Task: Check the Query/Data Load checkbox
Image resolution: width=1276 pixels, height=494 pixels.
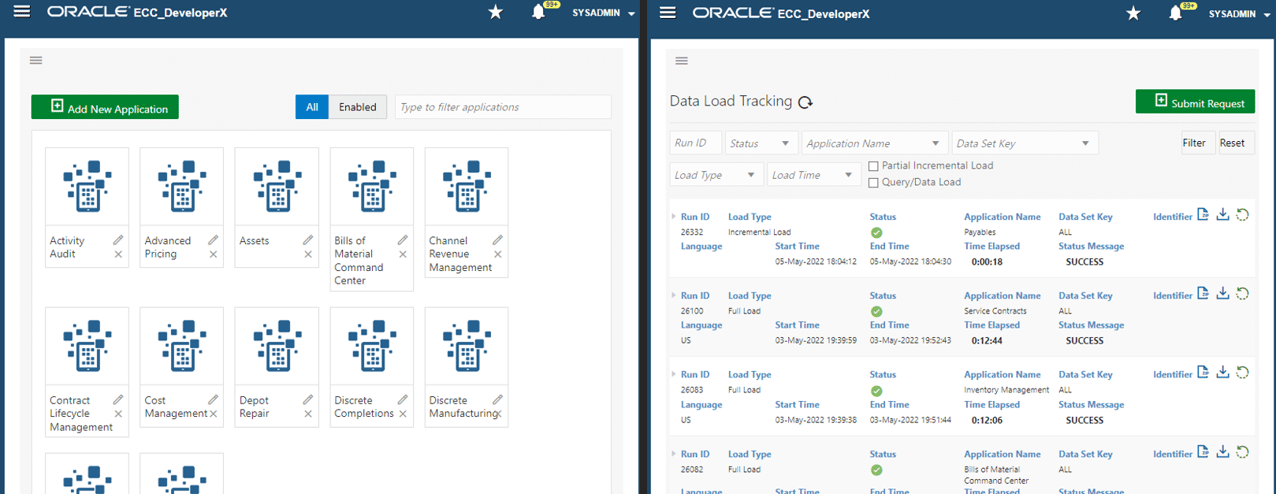Action: pyautogui.click(x=873, y=183)
